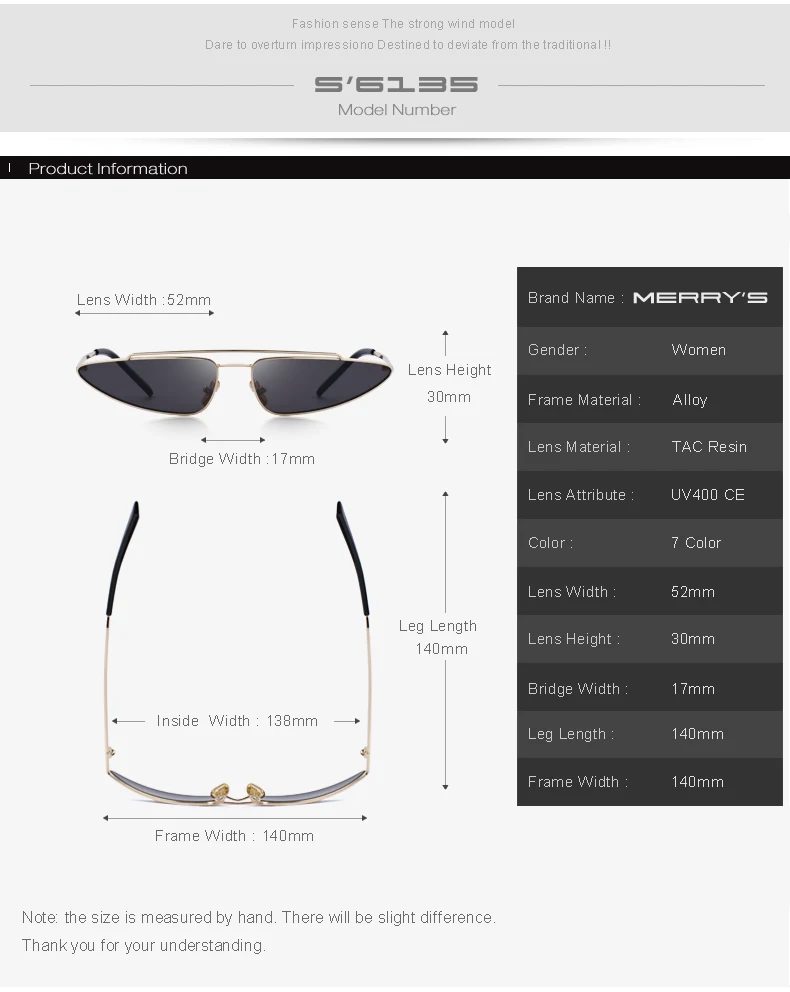Image resolution: width=790 pixels, height=992 pixels.
Task: Click the 'Women' value in the table
Action: click(698, 350)
